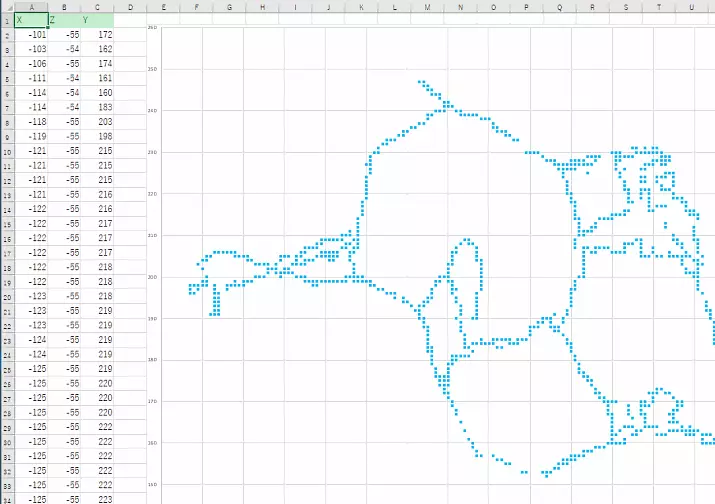Viewport: 715px width, 504px height.
Task: Select cell C3 showing 162
Action: pos(97,49)
